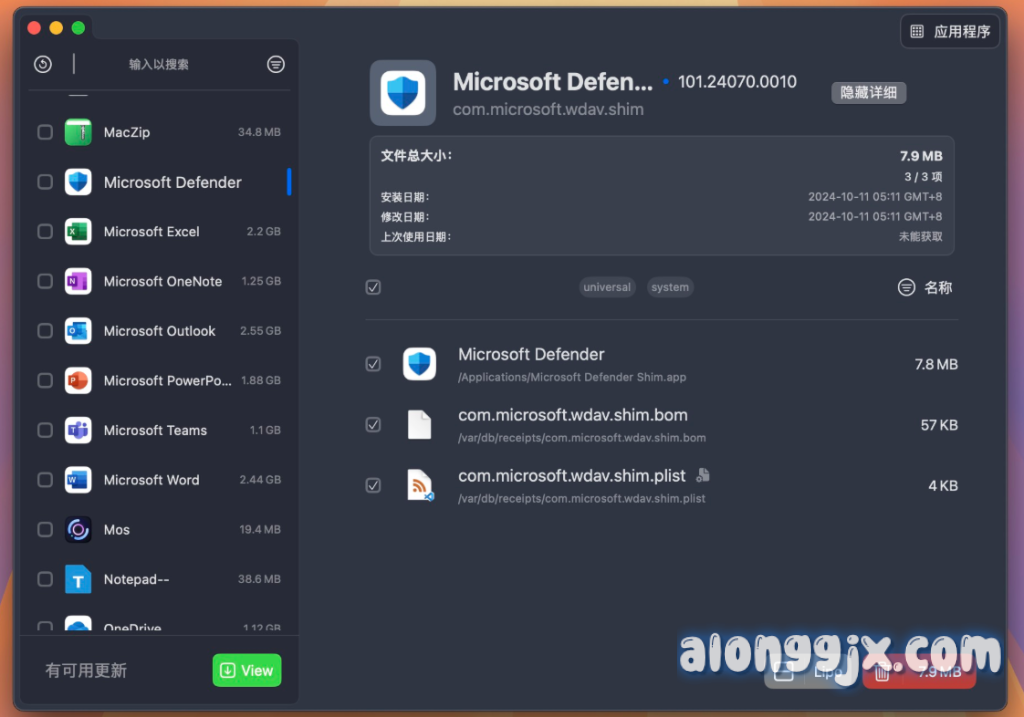Uncheck the com.microsoft.wdav.shim.bom file checkbox

(373, 425)
